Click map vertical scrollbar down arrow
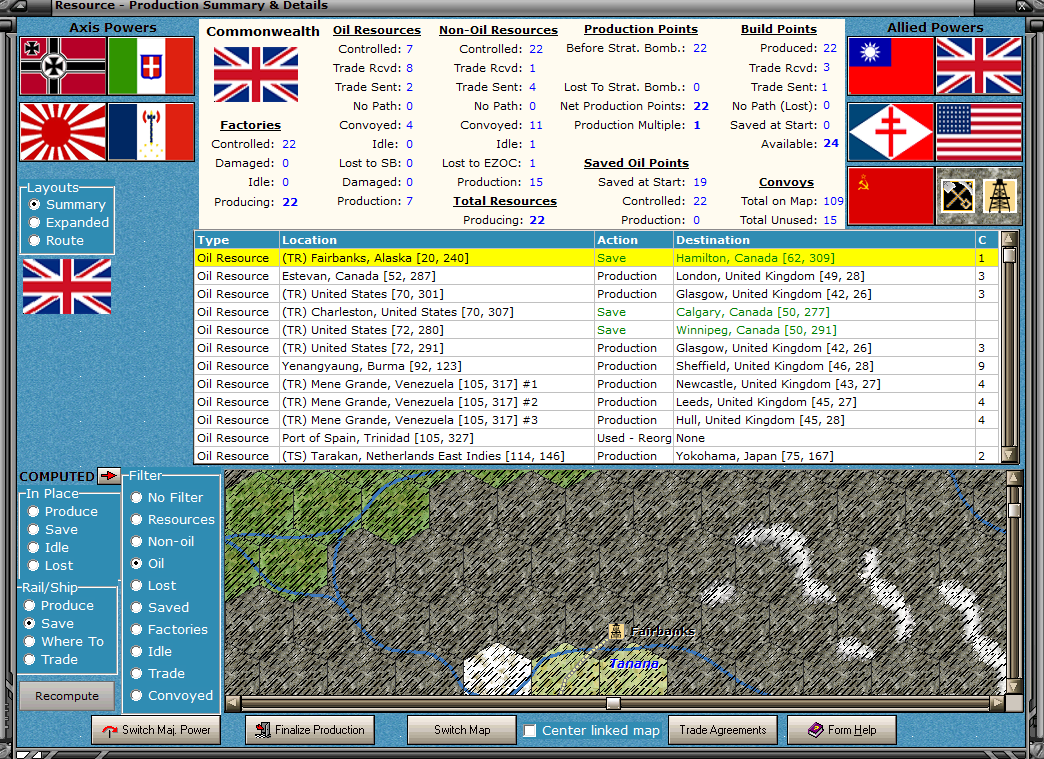The image size is (1044, 759). tap(1014, 686)
